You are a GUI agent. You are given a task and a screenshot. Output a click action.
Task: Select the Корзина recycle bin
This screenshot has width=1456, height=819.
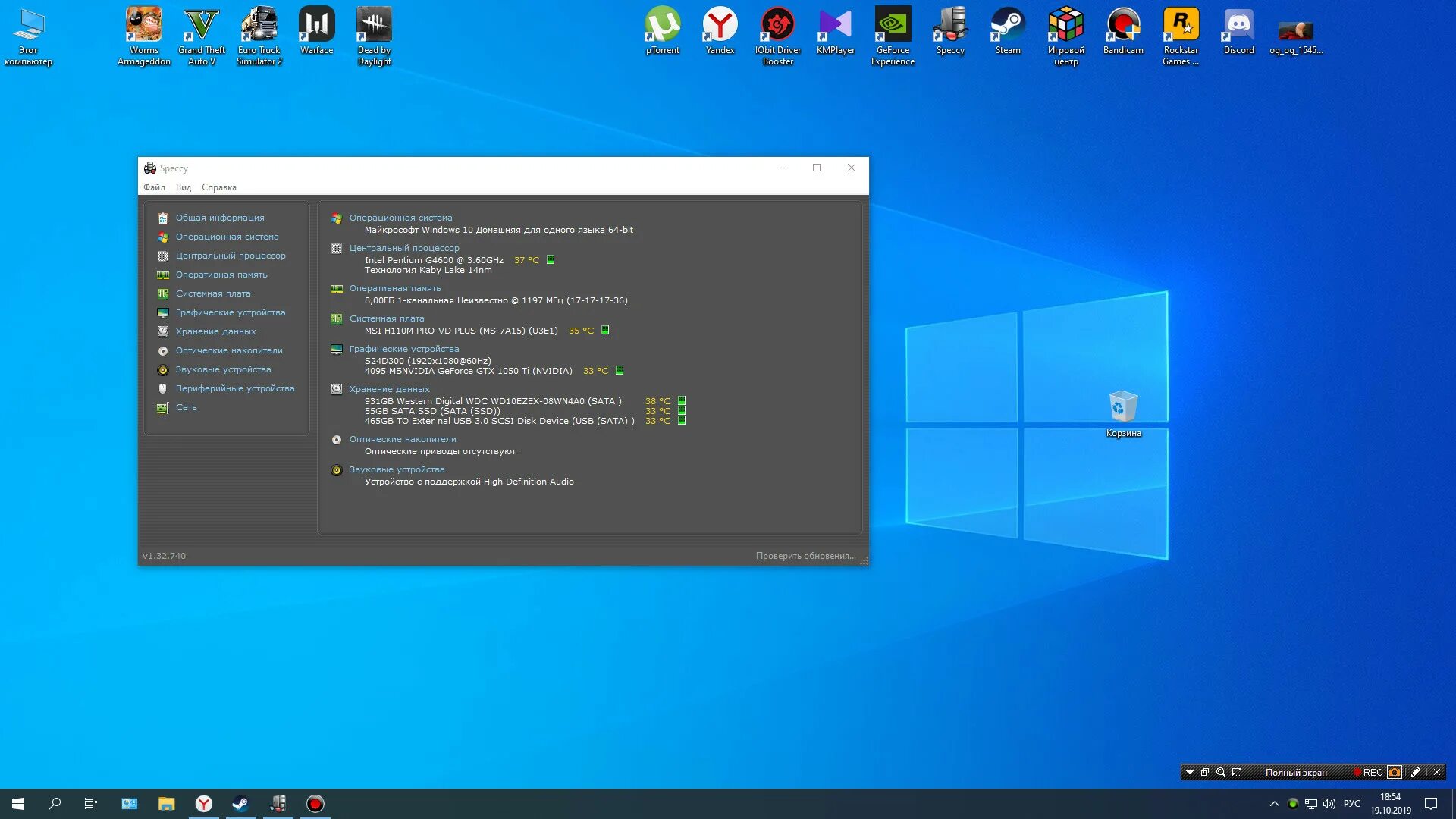click(1124, 414)
